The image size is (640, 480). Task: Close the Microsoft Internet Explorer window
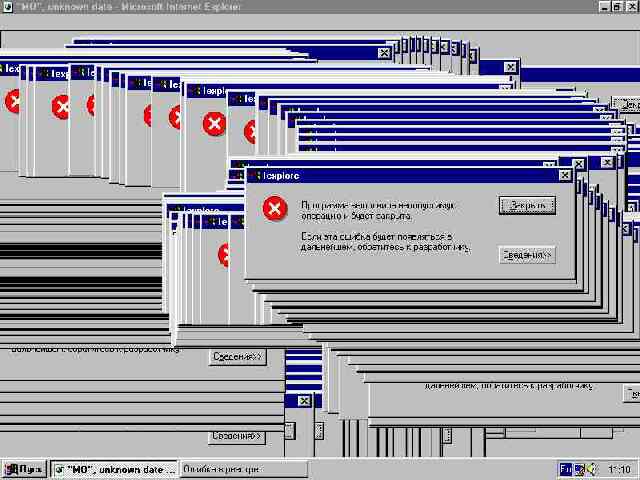(x=632, y=7)
